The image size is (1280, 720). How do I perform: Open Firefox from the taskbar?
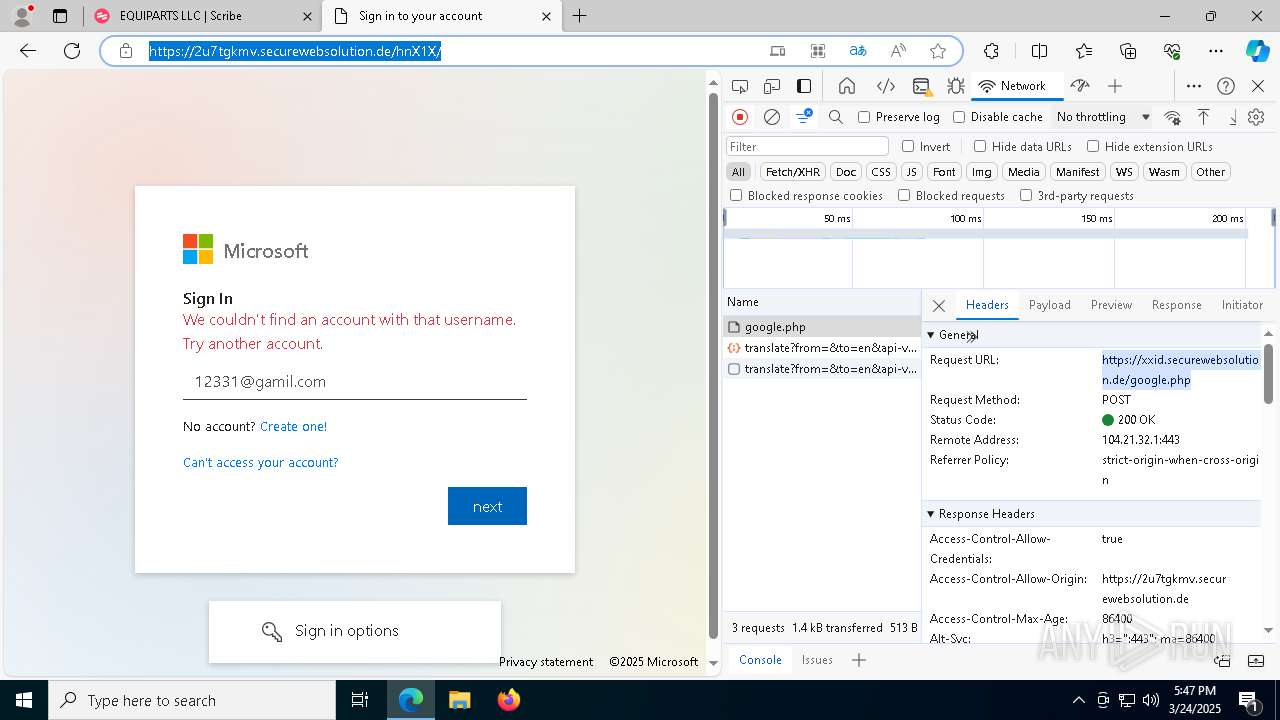[509, 700]
